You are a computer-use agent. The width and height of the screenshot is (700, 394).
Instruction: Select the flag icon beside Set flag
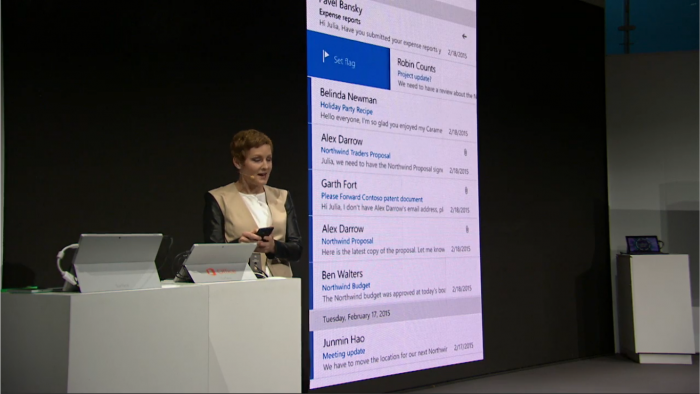[325, 56]
